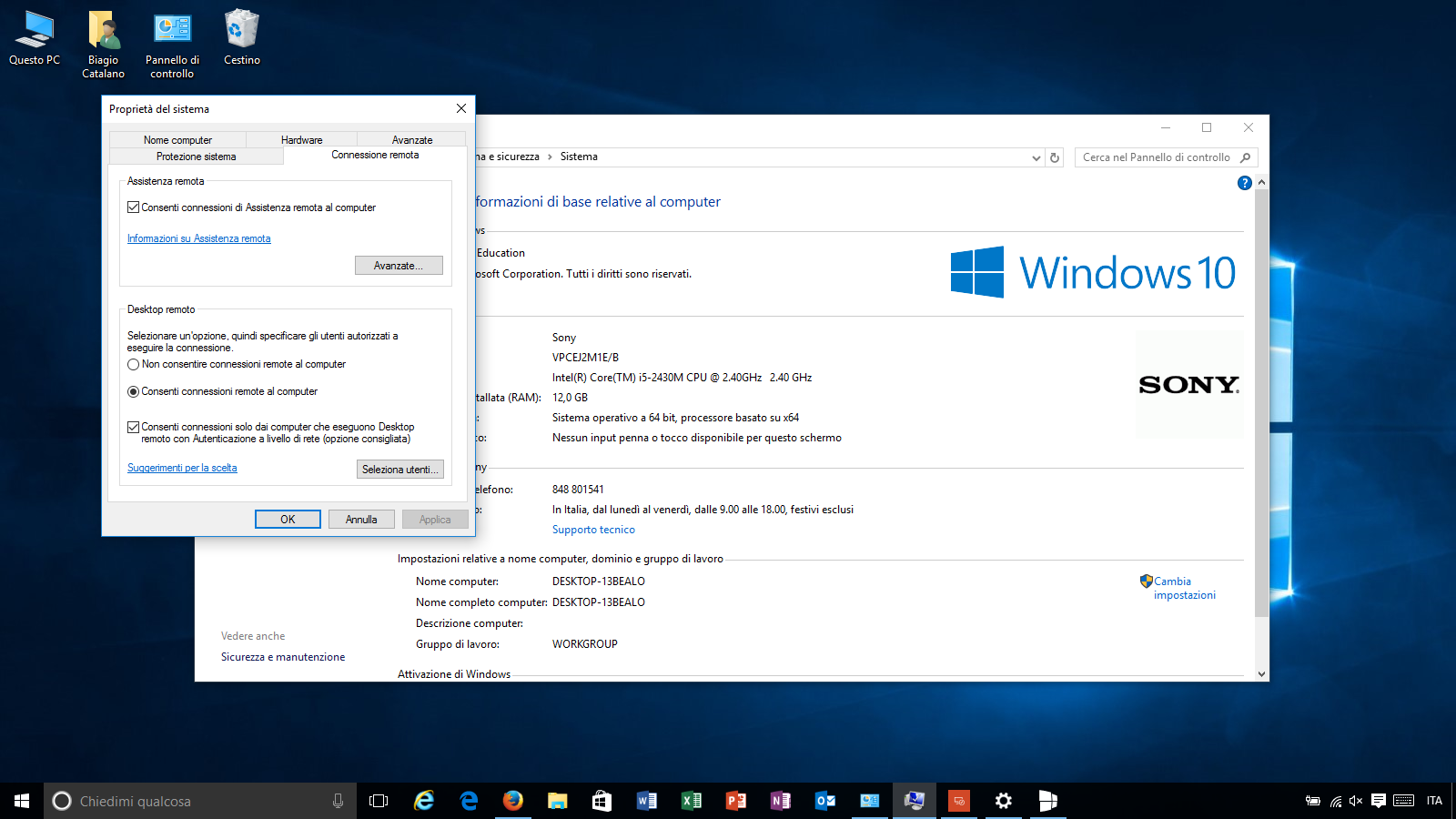Viewport: 1456px width, 819px height.
Task: Expand the breadcrumb arrow before Sistema
Action: [x=550, y=157]
